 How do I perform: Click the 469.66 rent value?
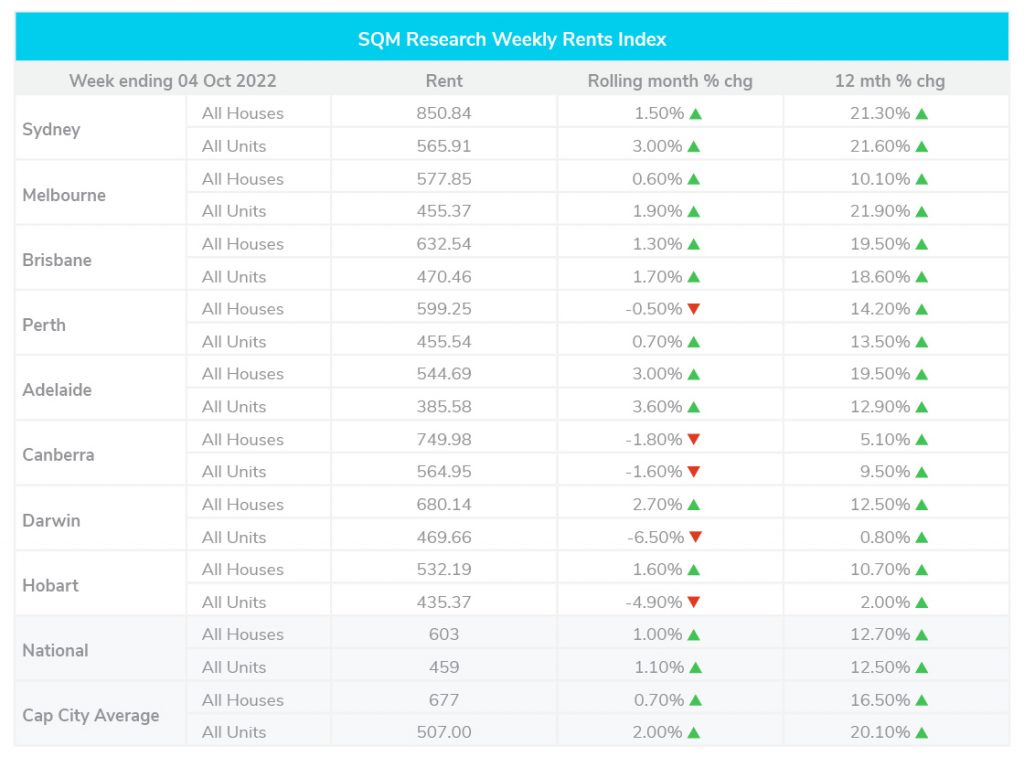444,537
